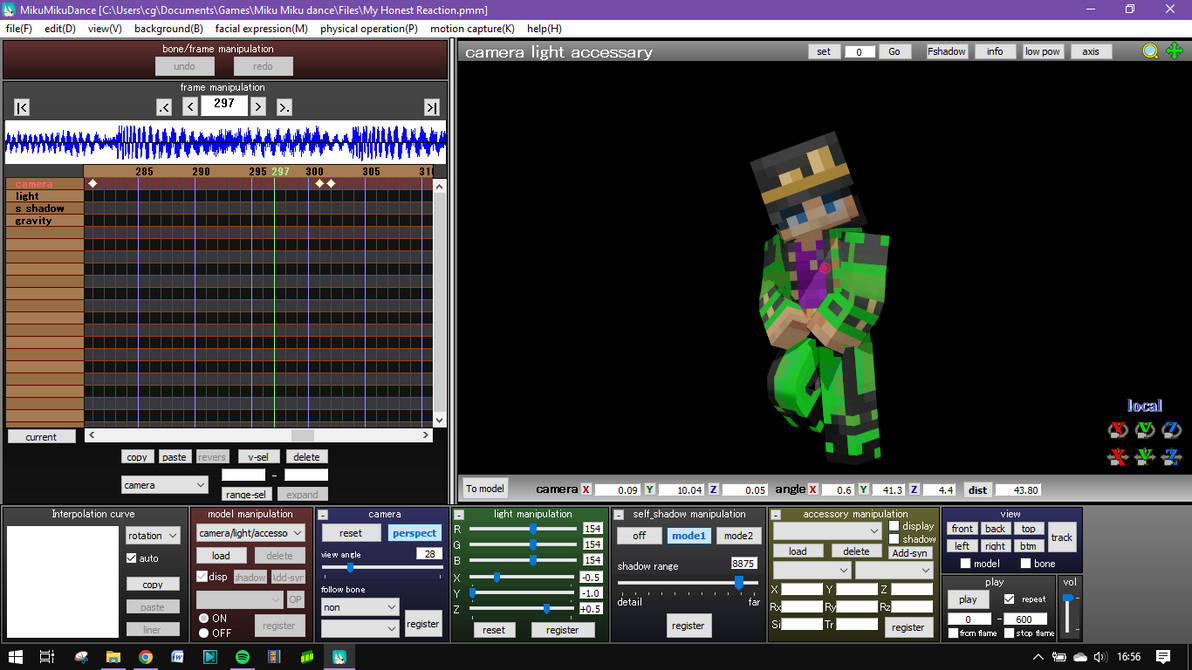Click the red X local rotation icon
1192x670 pixels.
click(x=1118, y=430)
